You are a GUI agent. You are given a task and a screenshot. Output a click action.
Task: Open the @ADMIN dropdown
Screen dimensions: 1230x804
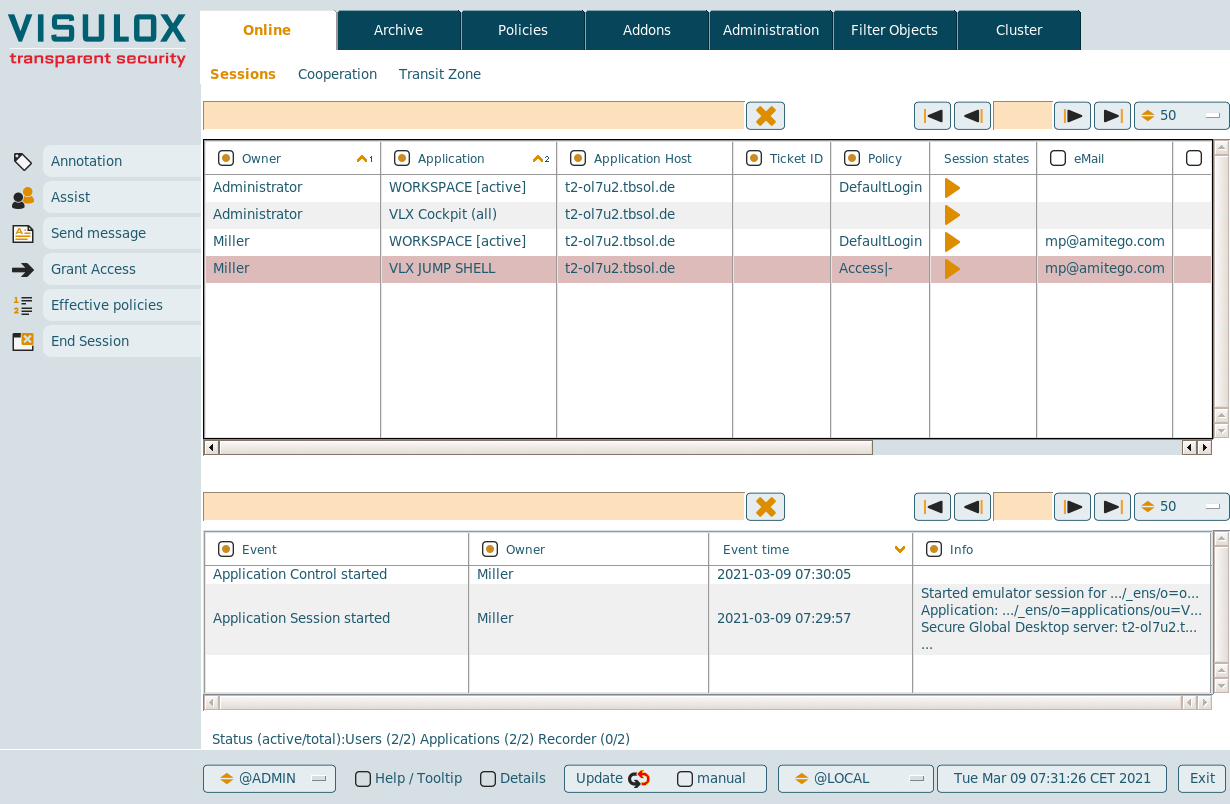tap(269, 779)
